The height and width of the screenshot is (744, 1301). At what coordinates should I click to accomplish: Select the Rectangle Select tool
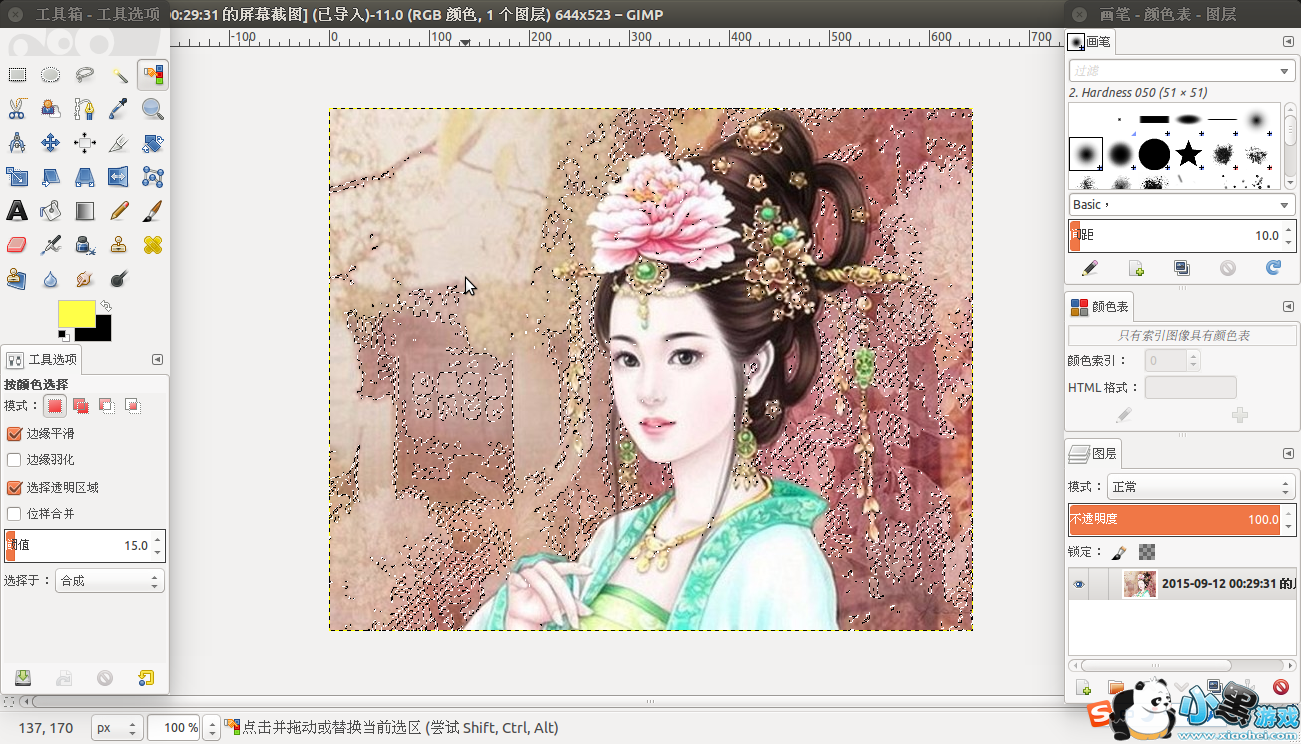[x=17, y=75]
